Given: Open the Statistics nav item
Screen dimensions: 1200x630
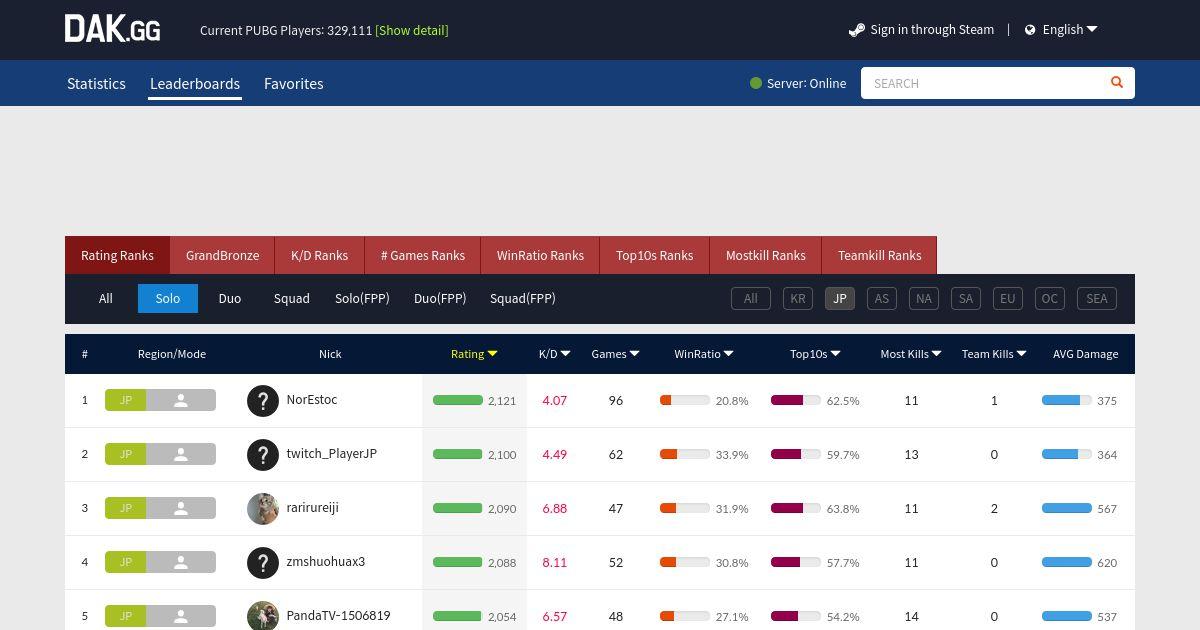Looking at the screenshot, I should coord(96,84).
